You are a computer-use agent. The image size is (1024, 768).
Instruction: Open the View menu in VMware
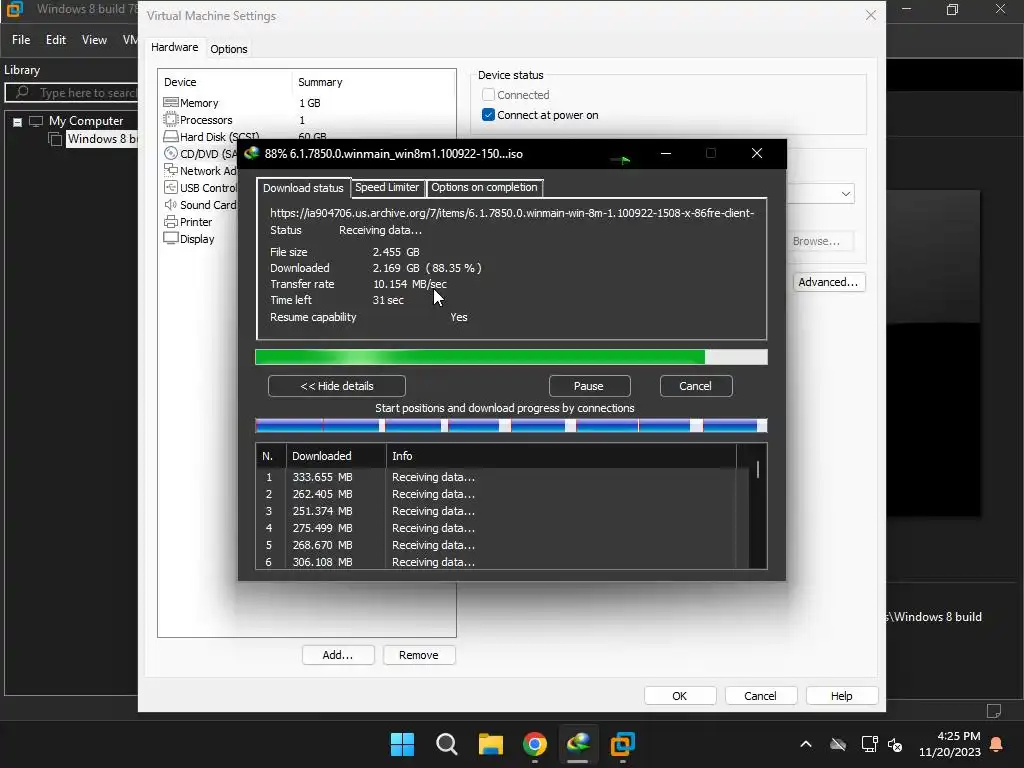(94, 40)
